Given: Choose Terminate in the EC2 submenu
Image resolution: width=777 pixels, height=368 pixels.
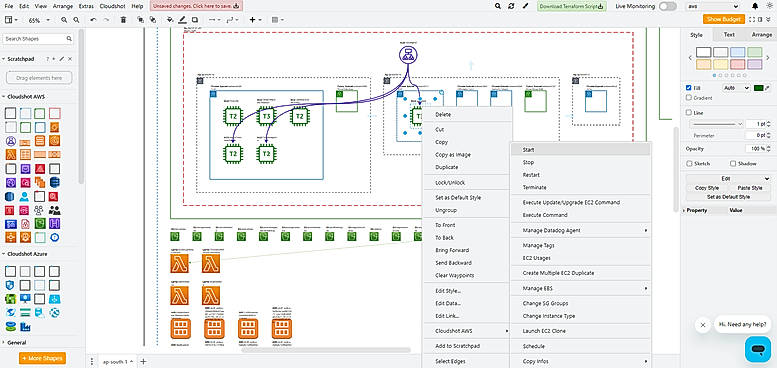Looking at the screenshot, I should pos(580,188).
